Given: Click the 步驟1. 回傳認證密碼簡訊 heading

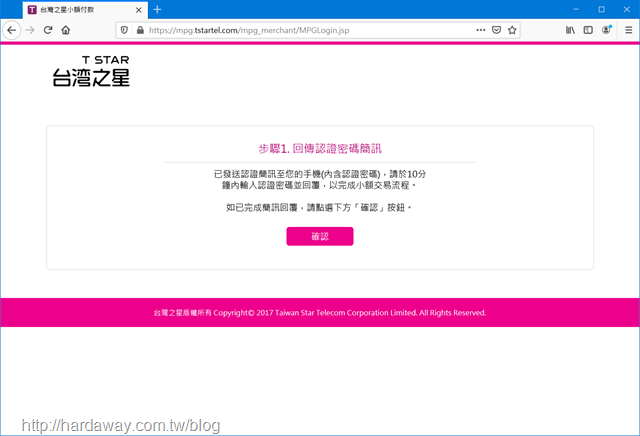Looking at the screenshot, I should pyautogui.click(x=320, y=149).
